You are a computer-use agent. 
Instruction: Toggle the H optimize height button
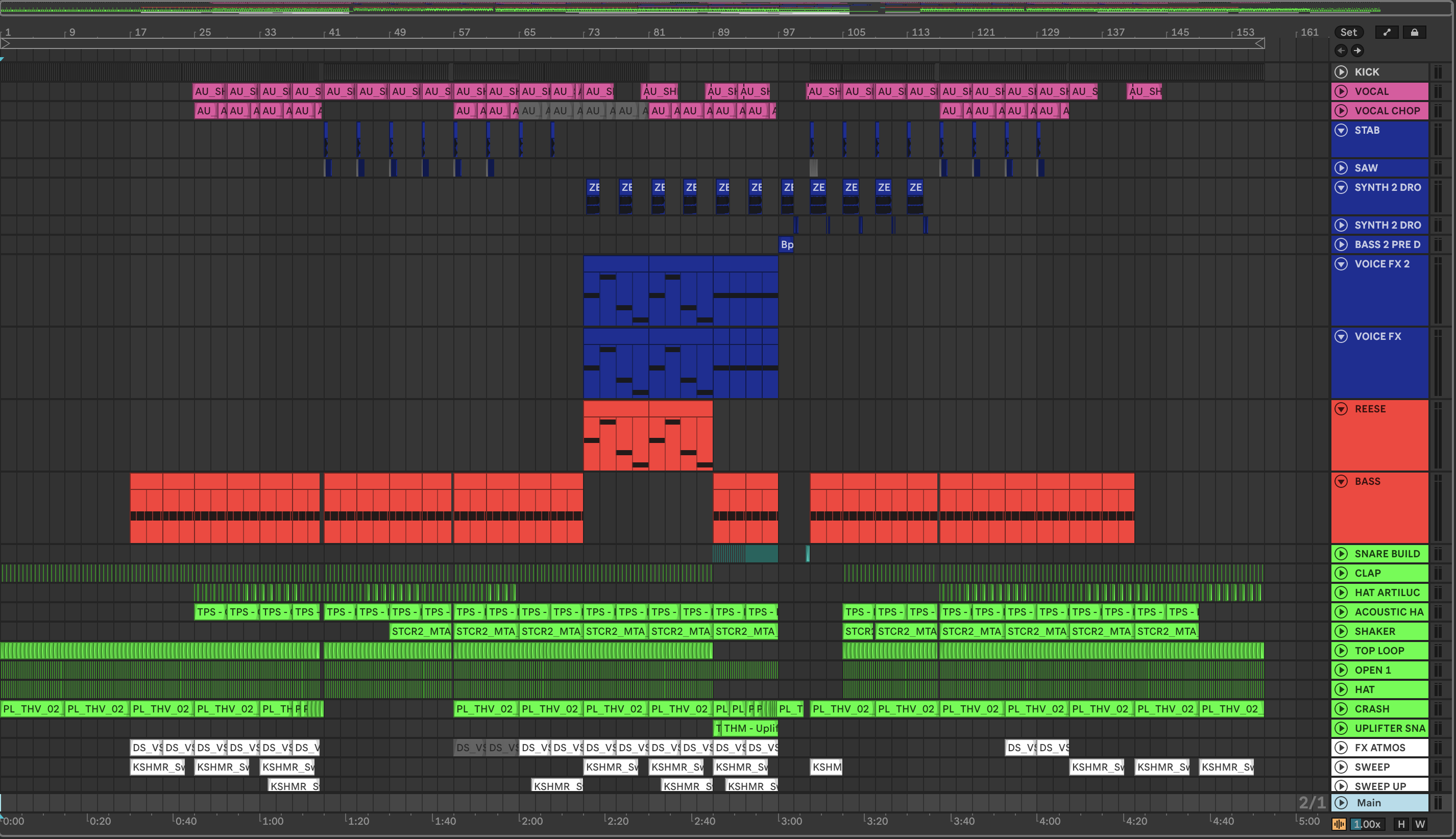pos(1401,824)
